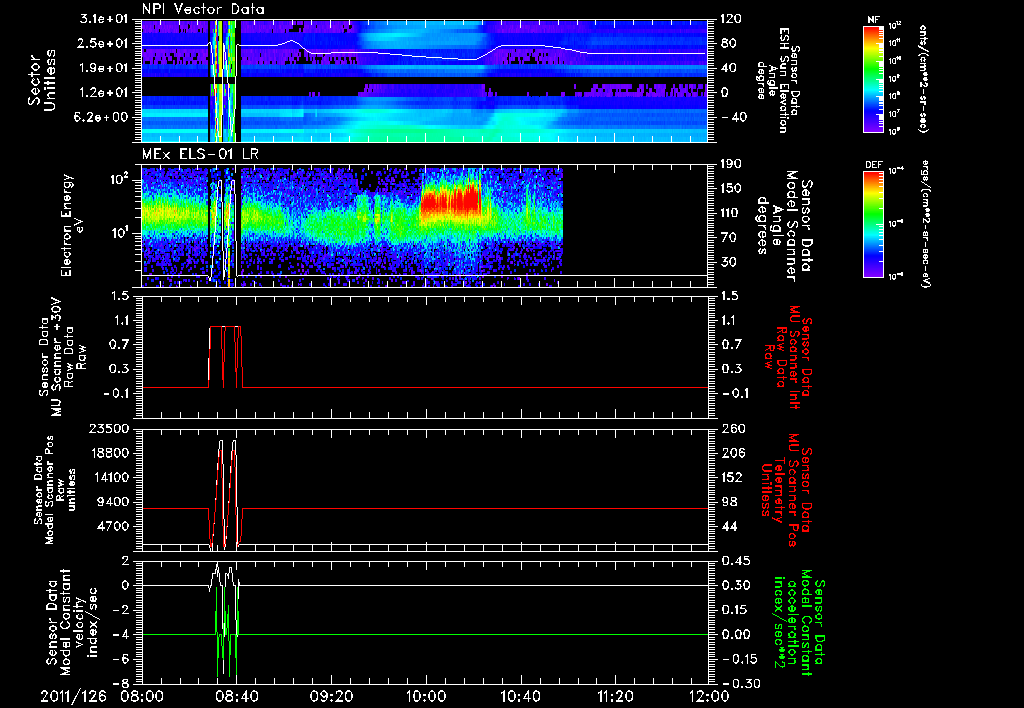Click the 14100 scanner position tick label

pyautogui.click(x=110, y=477)
